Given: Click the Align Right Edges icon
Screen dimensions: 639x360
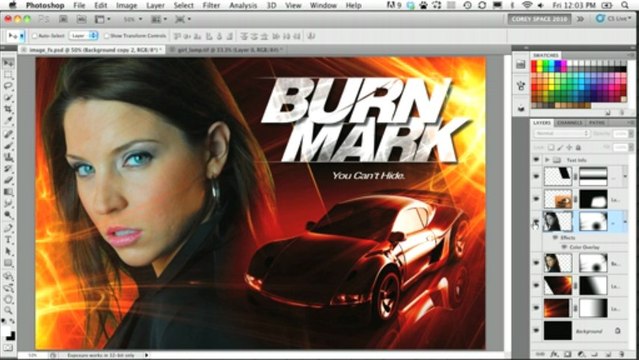Looking at the screenshot, I should [229, 36].
